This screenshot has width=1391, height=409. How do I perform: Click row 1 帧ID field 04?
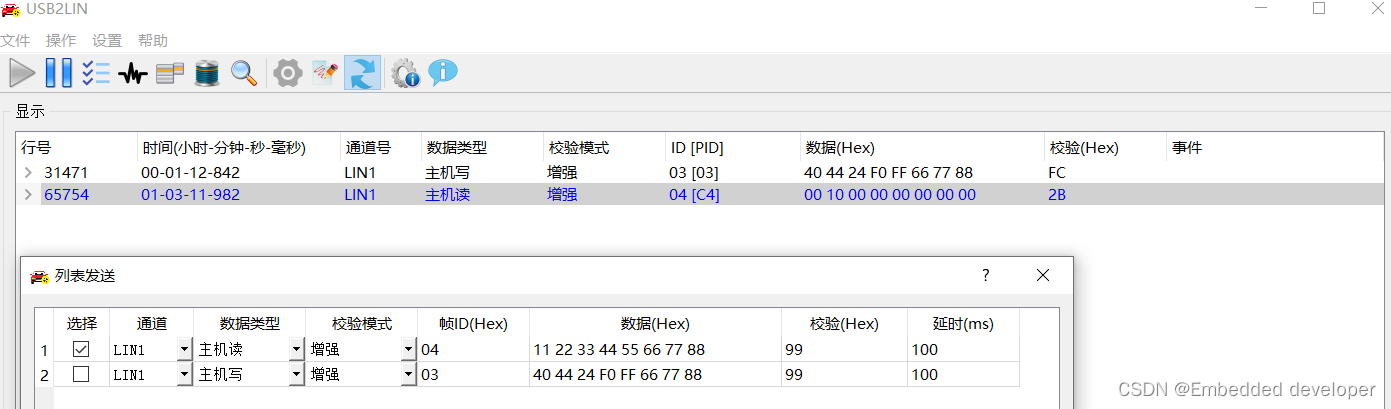pyautogui.click(x=473, y=349)
